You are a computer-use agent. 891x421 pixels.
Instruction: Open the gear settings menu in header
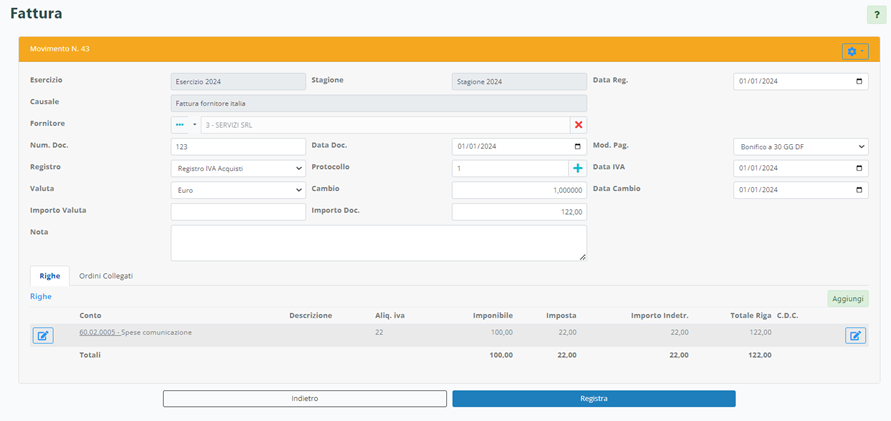pyautogui.click(x=854, y=51)
